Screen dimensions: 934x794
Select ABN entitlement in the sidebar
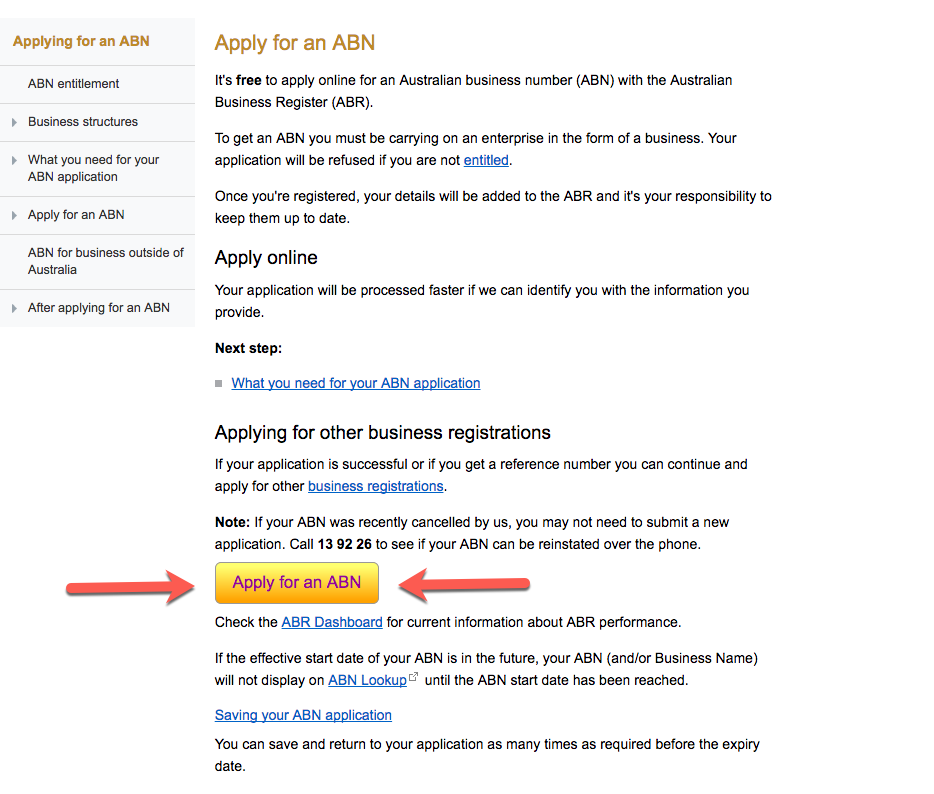(x=73, y=83)
